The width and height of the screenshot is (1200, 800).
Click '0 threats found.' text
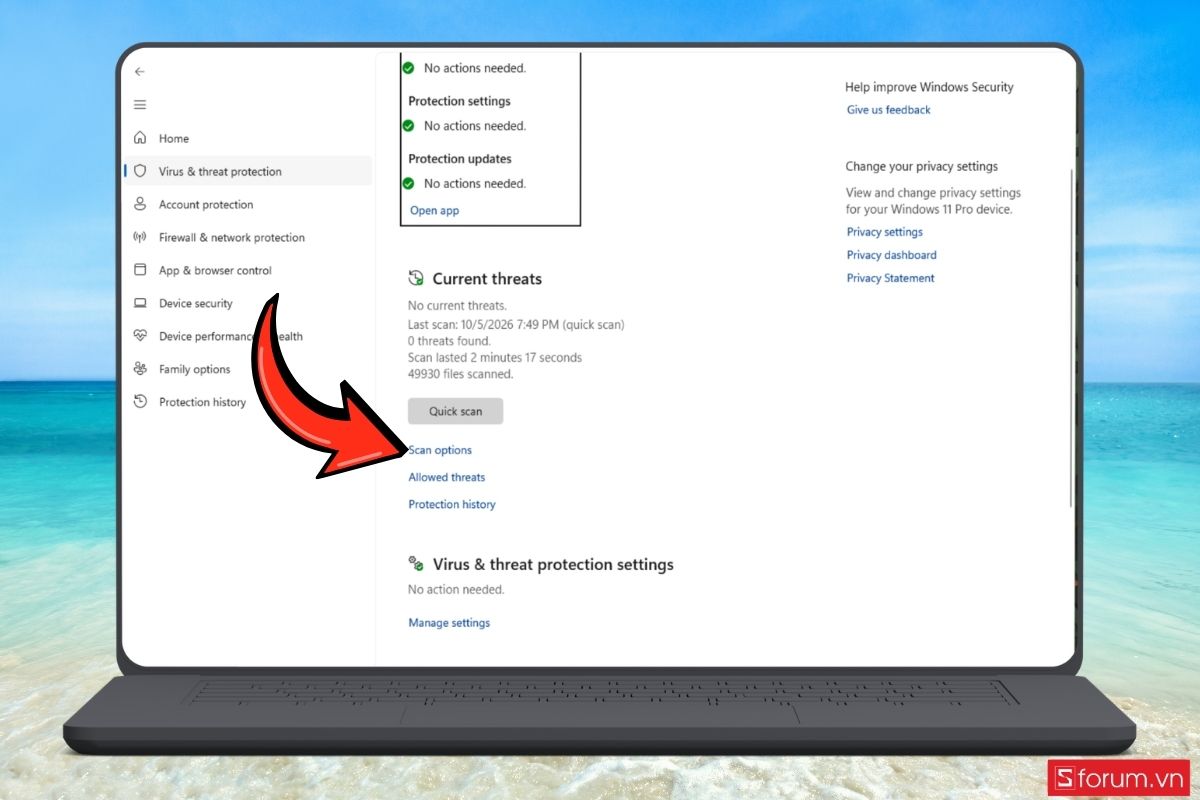click(x=450, y=341)
